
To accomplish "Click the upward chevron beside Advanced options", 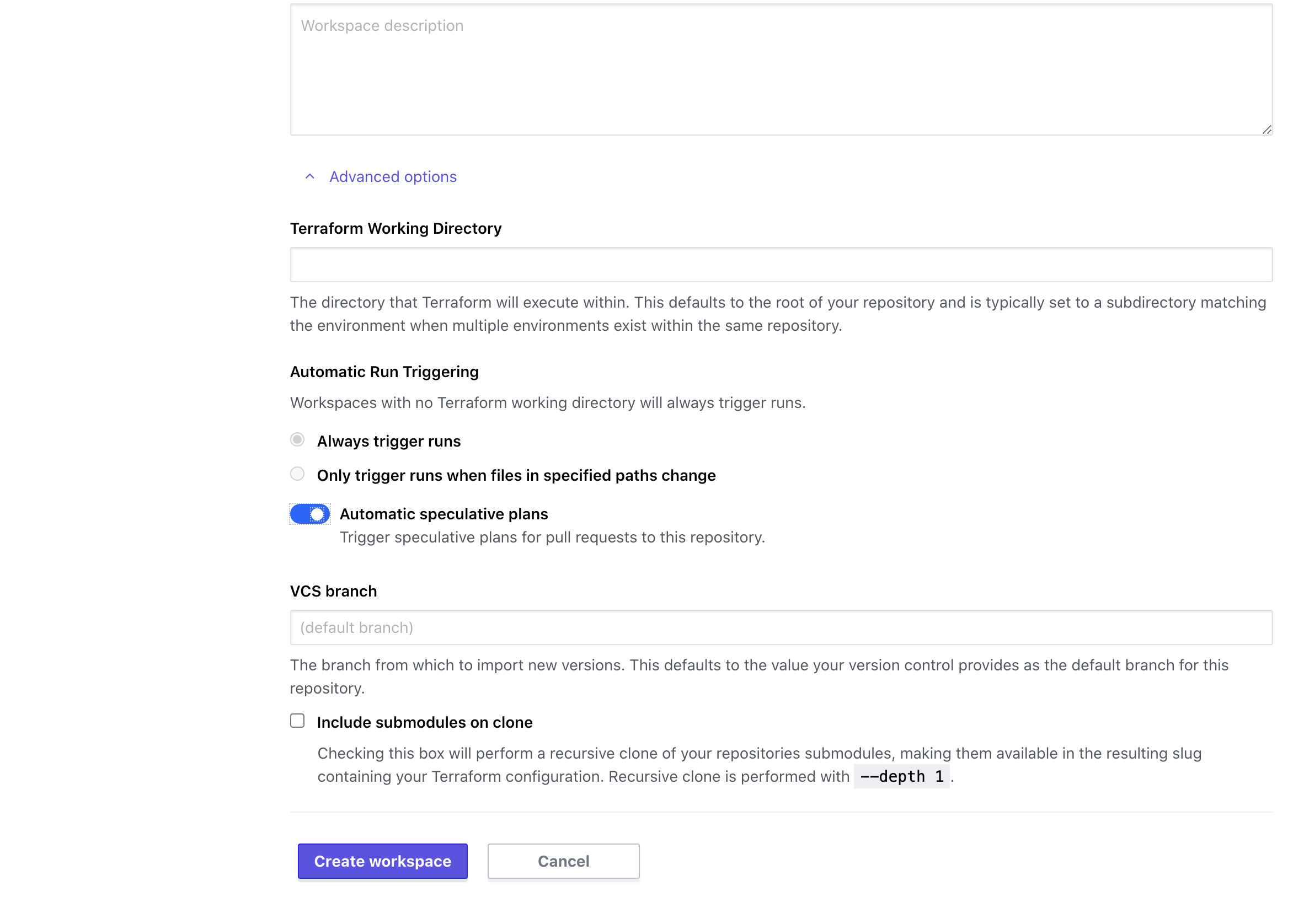I will tap(309, 176).
